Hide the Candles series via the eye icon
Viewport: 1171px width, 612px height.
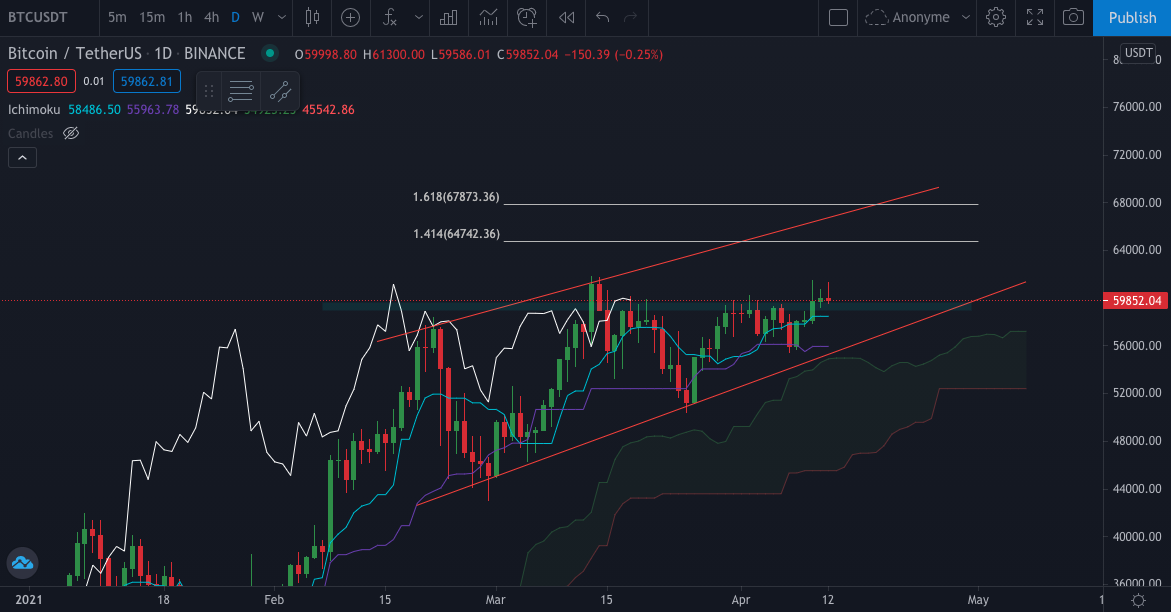click(x=70, y=133)
